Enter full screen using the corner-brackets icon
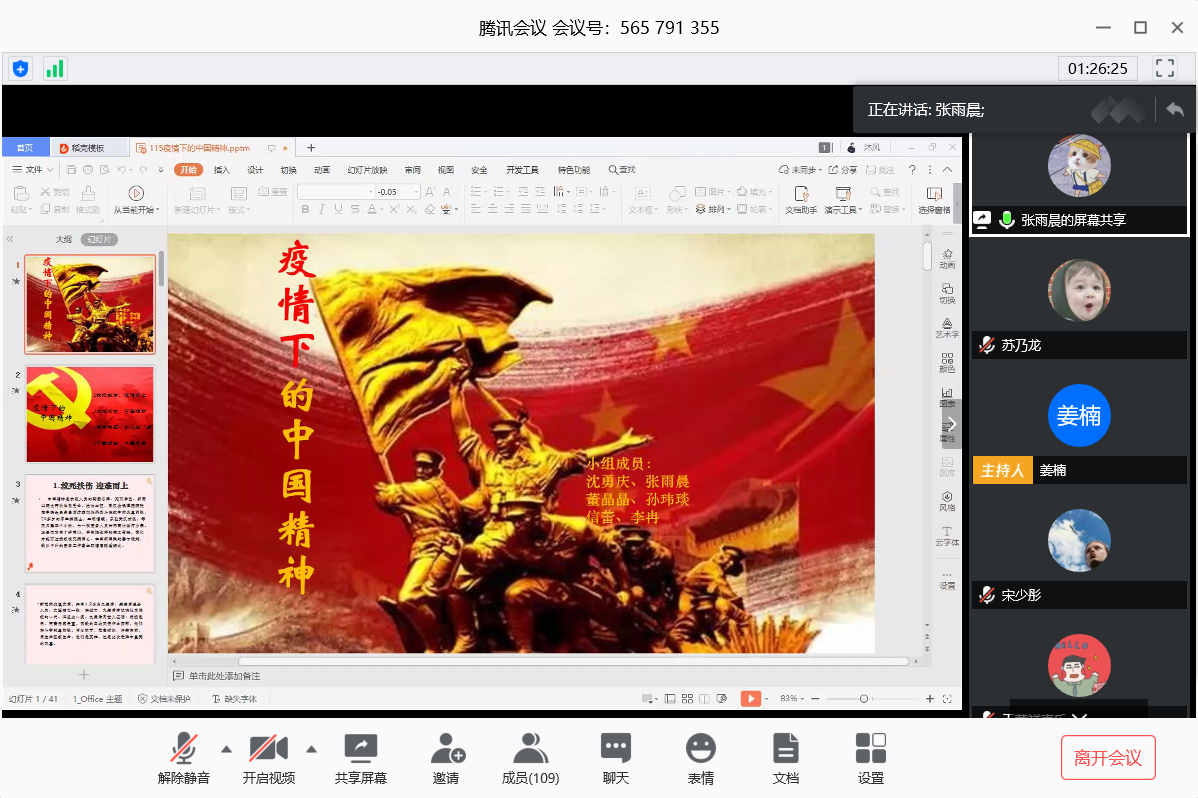The image size is (1198, 798). (1164, 69)
